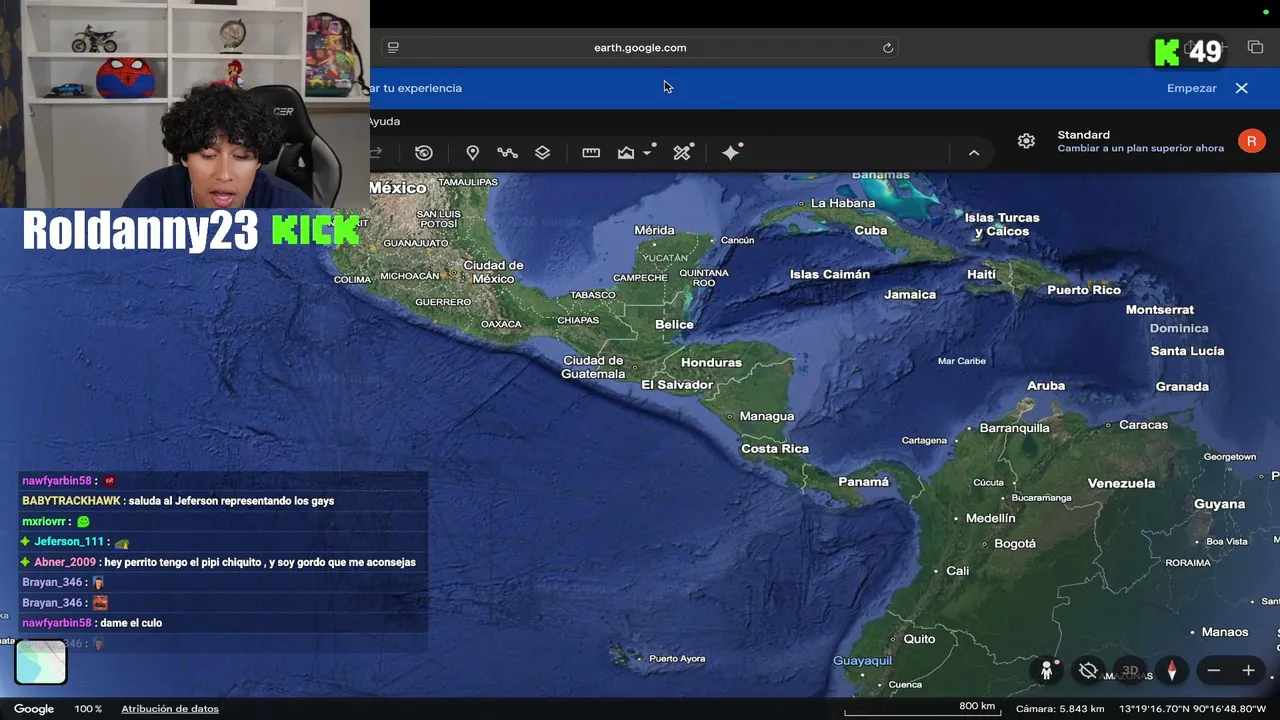Add a placemark with the pin tool
Image resolution: width=1280 pixels, height=720 pixels.
tap(472, 153)
